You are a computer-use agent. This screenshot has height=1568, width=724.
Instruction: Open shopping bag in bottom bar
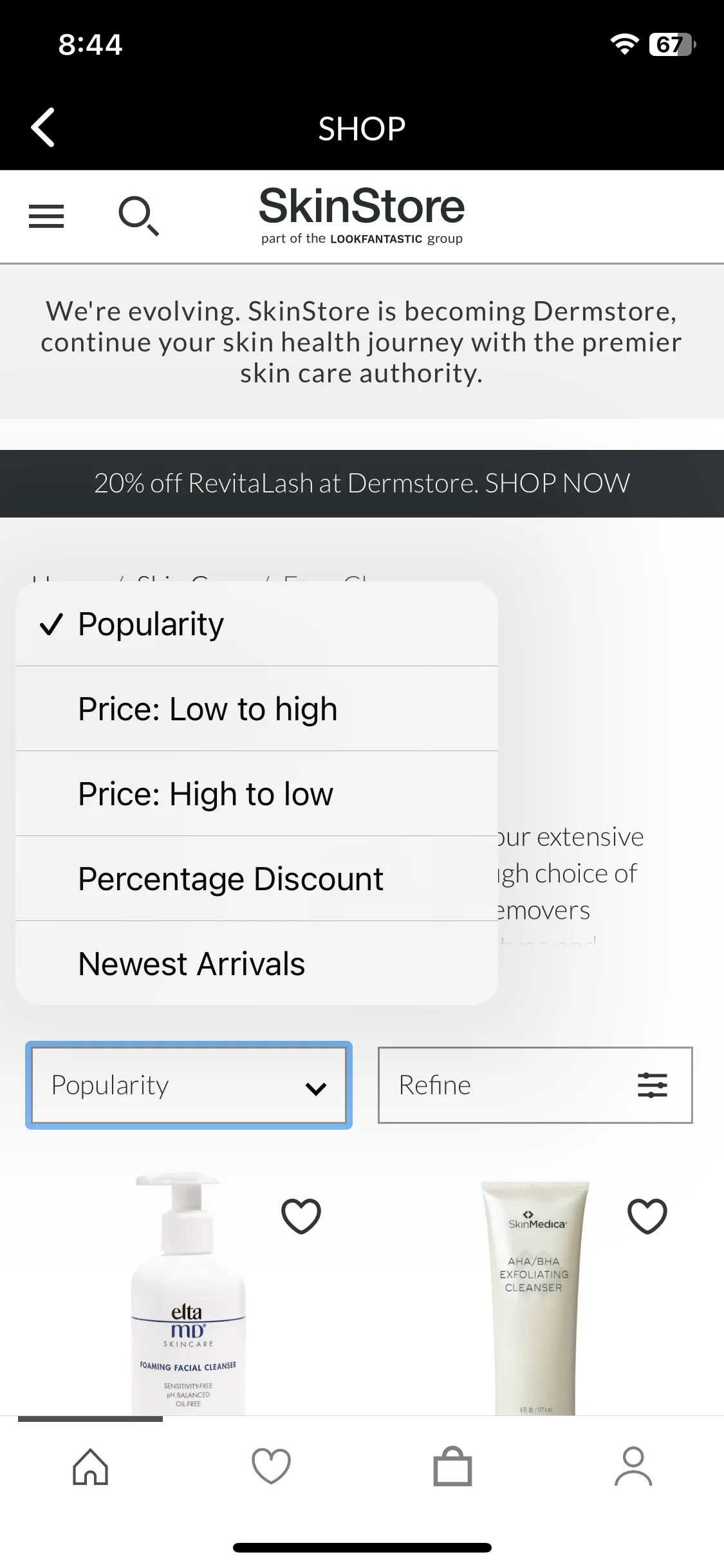[452, 1466]
